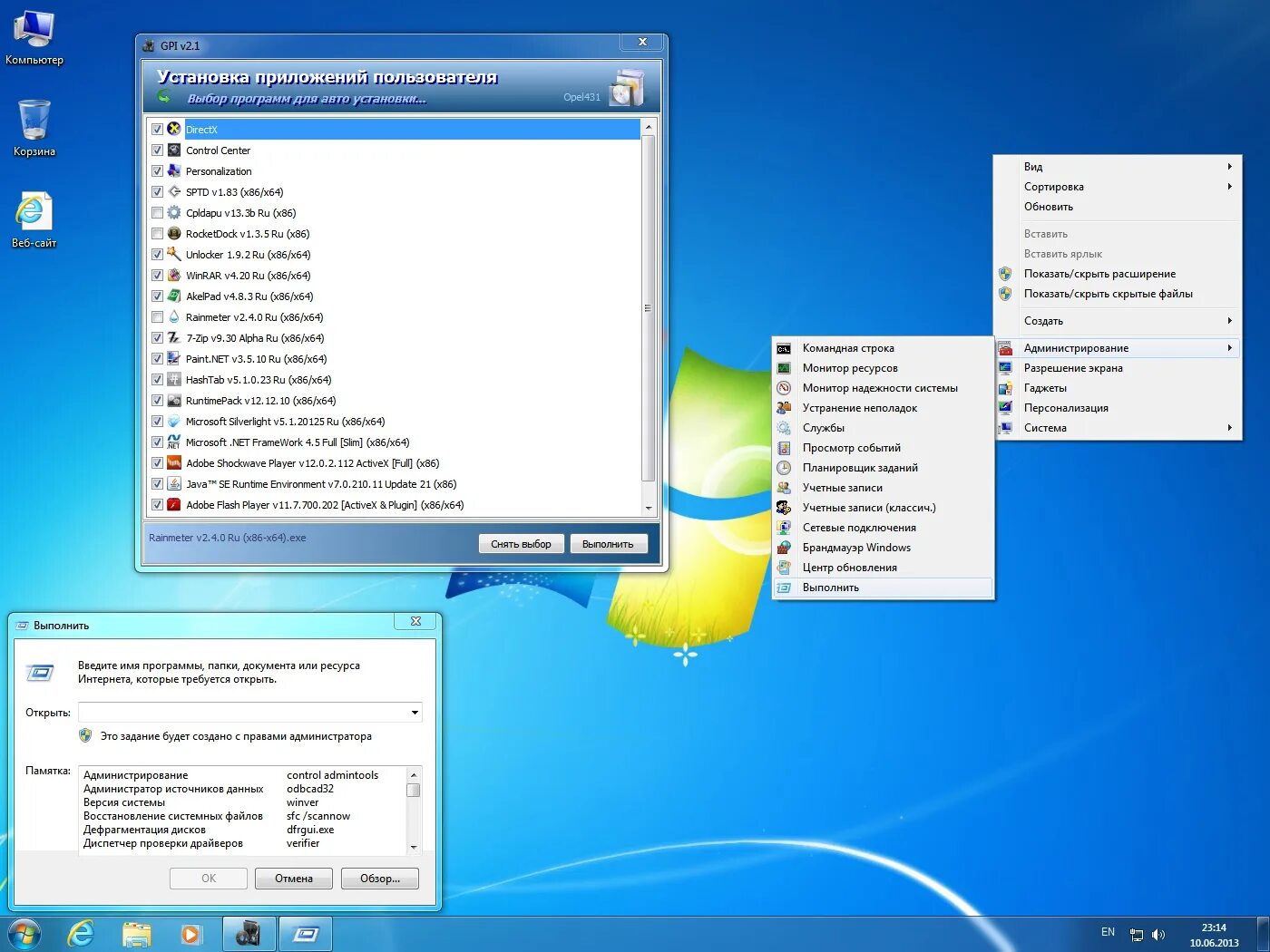Select Центр обновления menu entry
This screenshot has height=952, width=1270.
(883, 568)
